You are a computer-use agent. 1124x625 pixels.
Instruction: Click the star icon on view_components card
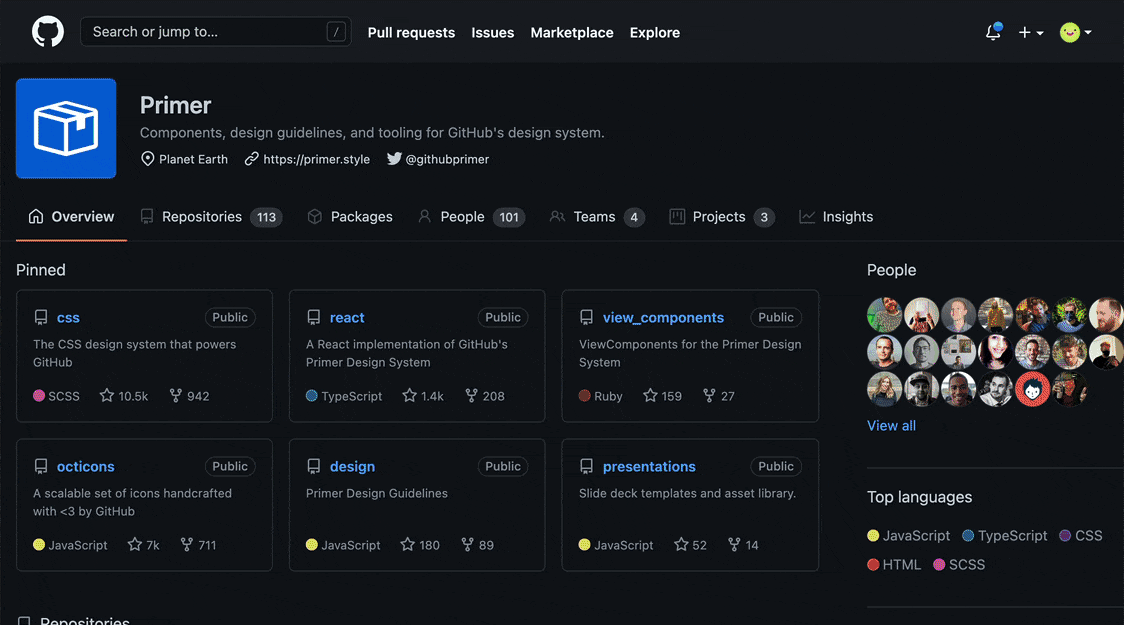(650, 396)
